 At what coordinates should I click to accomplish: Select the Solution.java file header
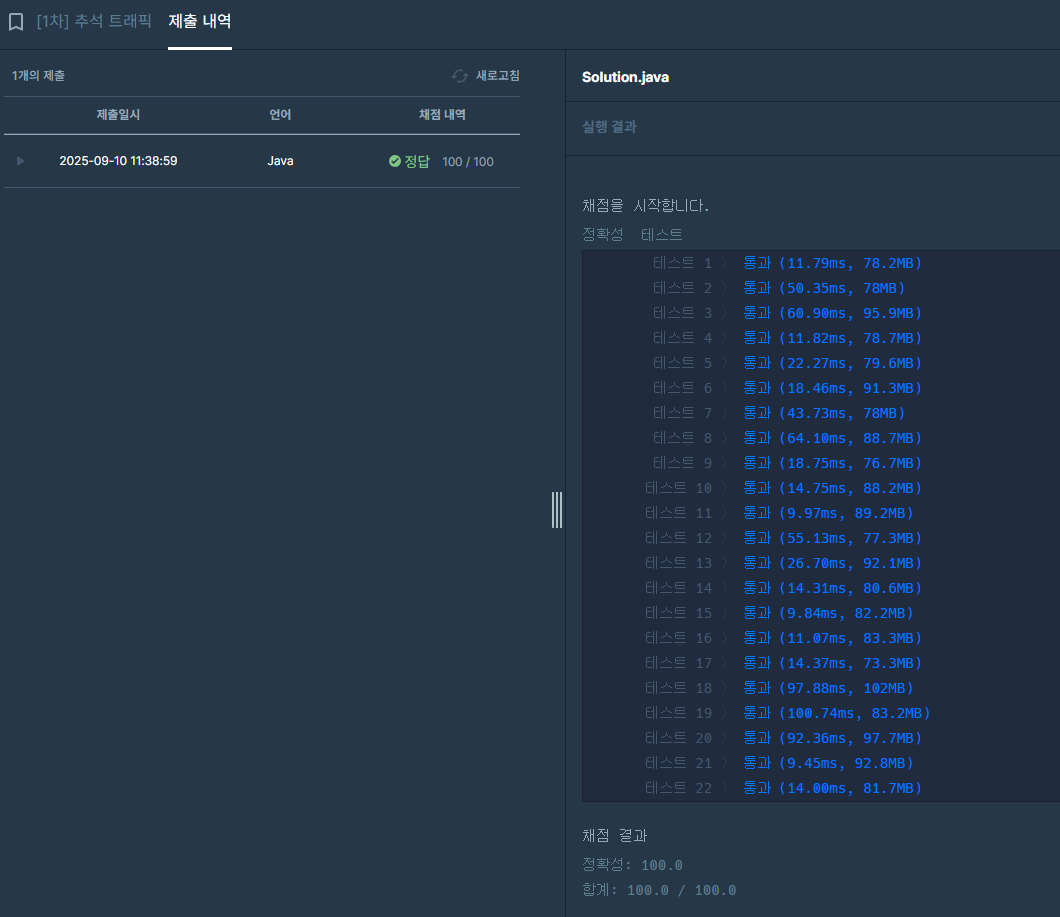pos(625,77)
